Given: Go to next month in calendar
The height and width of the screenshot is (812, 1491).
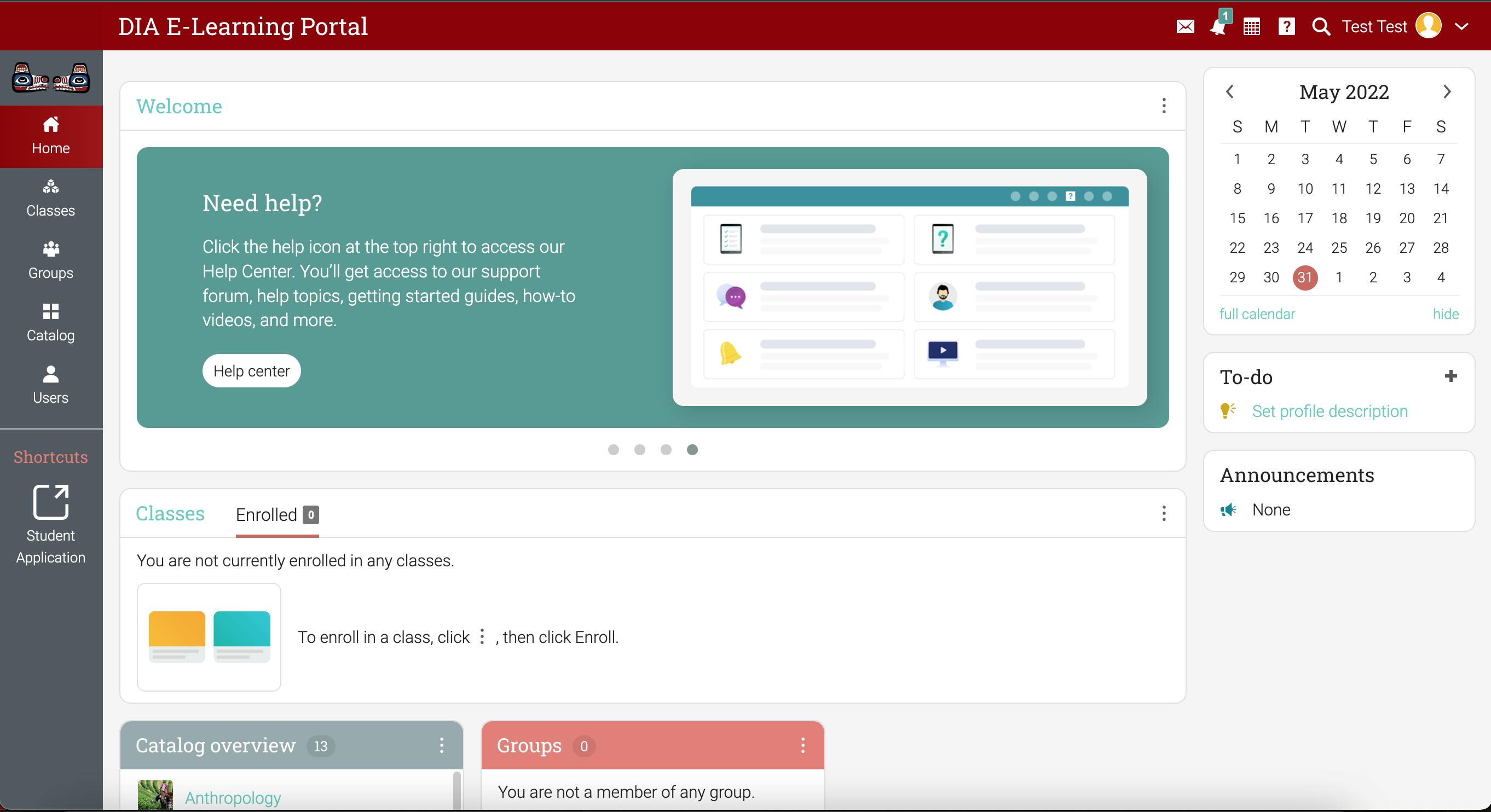Looking at the screenshot, I should pos(1447,92).
